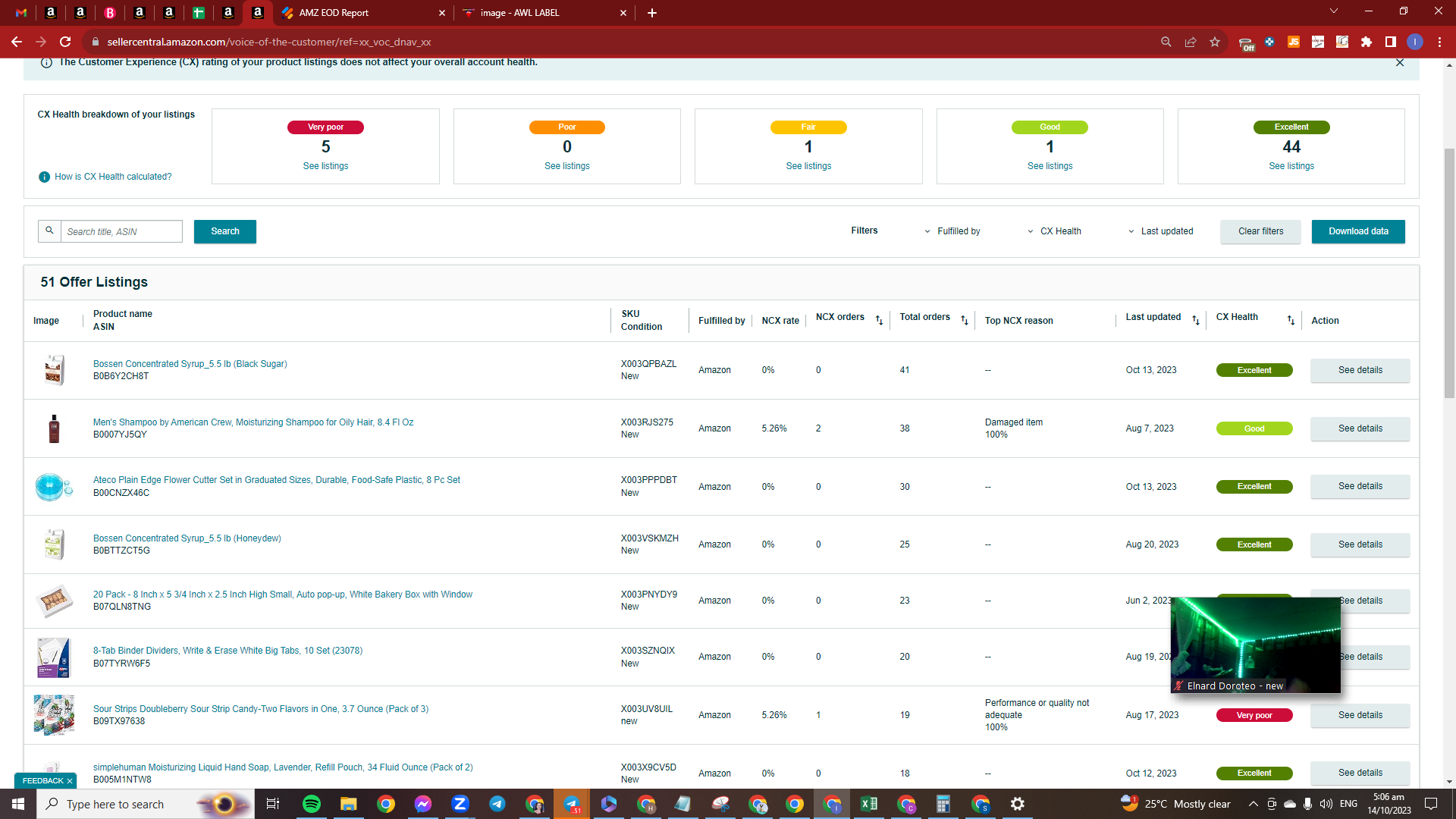The image size is (1456, 819).
Task: Dismiss the CX rating info banner
Action: pyautogui.click(x=1400, y=62)
